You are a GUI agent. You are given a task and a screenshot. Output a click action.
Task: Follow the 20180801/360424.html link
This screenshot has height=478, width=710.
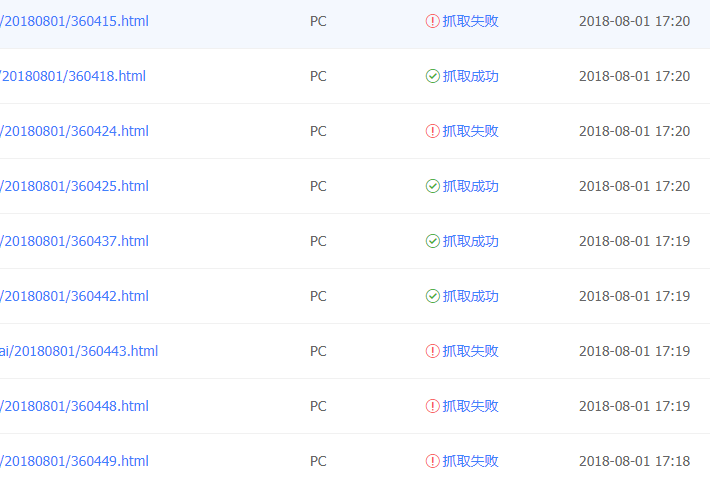click(x=75, y=131)
